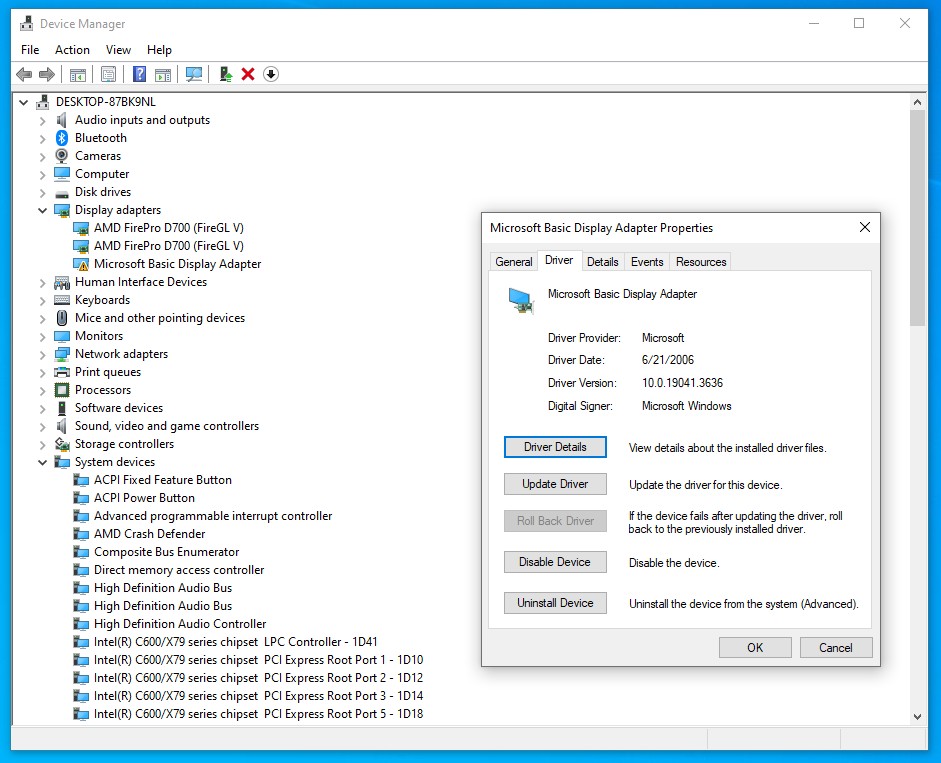Select the Disk drives icon
Image resolution: width=941 pixels, height=763 pixels.
pyautogui.click(x=62, y=193)
